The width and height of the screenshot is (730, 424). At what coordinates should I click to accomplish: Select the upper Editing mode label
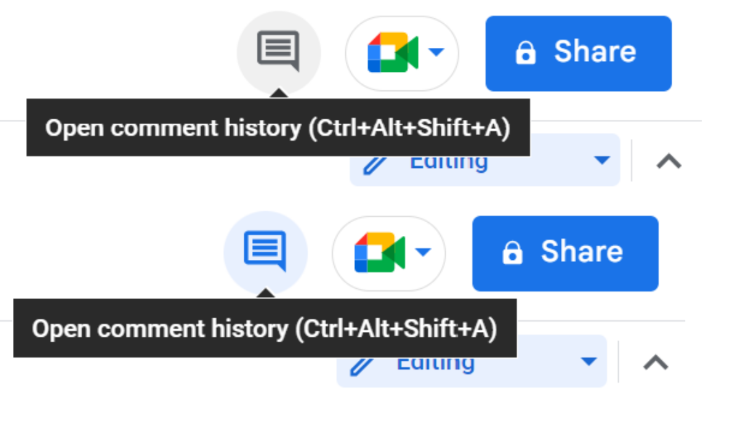coord(449,164)
